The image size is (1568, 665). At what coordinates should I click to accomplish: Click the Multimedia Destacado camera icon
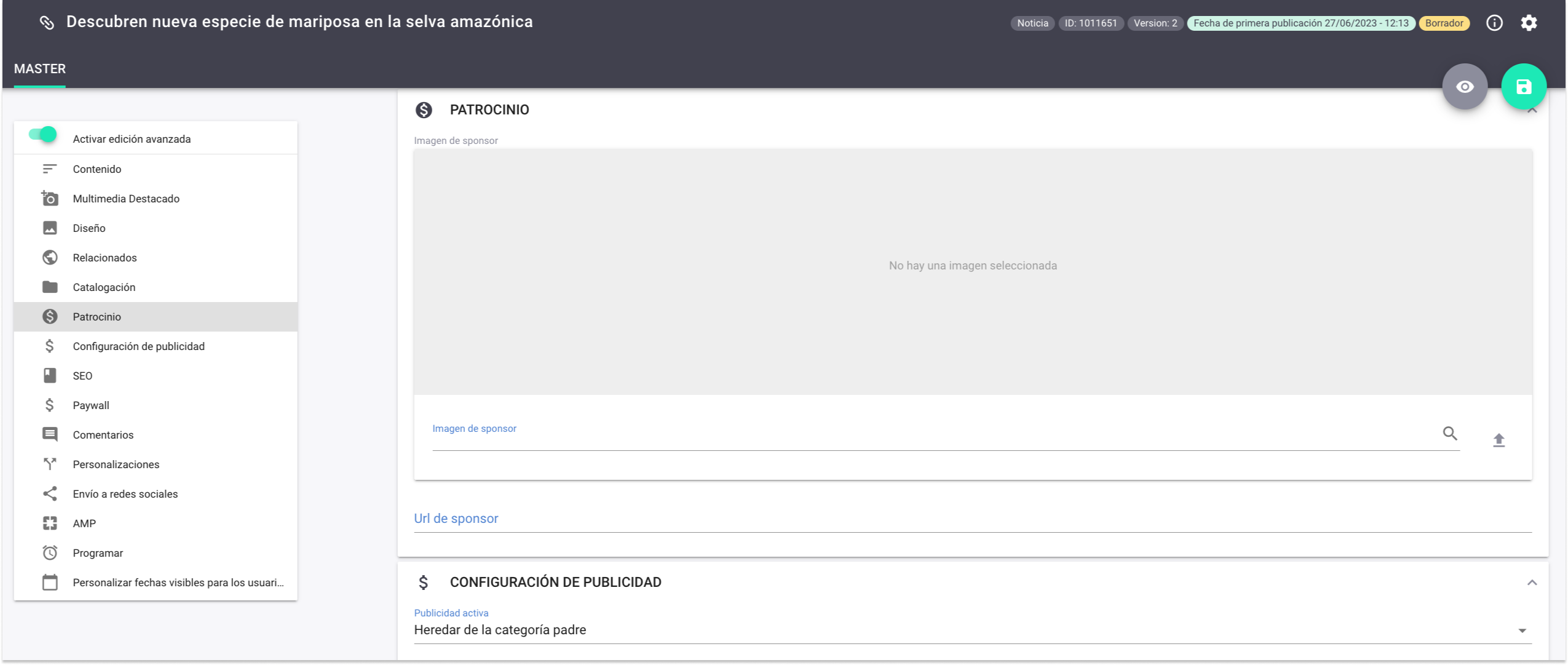coord(50,198)
